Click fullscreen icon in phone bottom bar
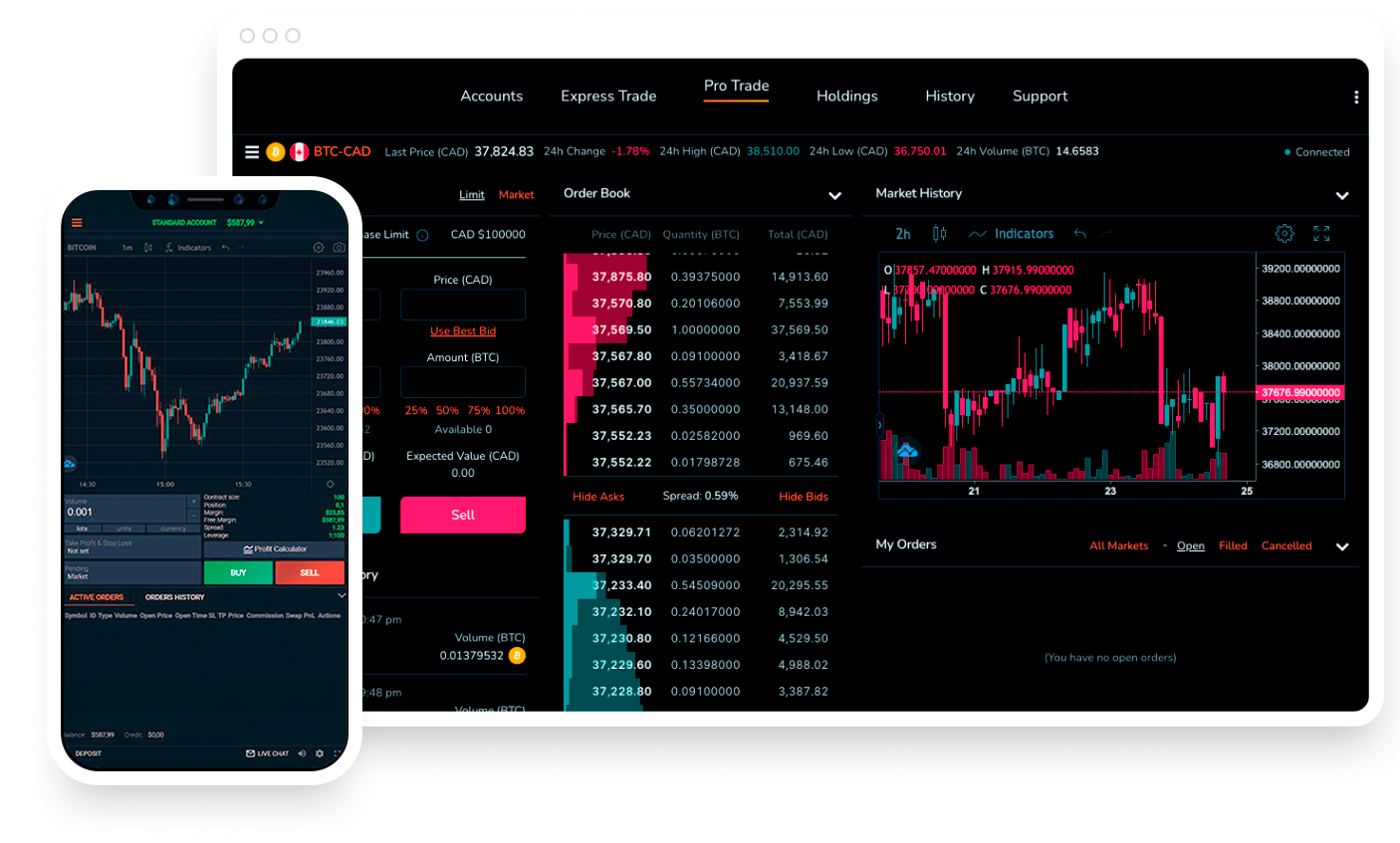 coord(339,753)
